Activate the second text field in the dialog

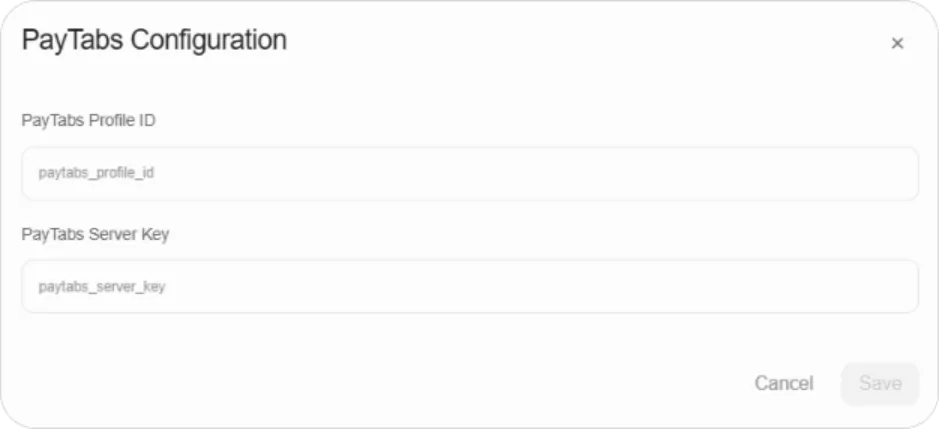[470, 286]
